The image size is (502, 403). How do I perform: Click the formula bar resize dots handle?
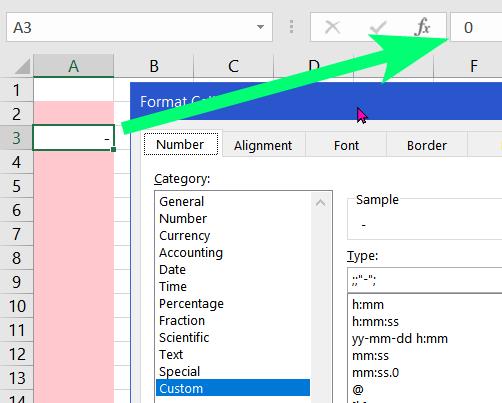click(291, 27)
